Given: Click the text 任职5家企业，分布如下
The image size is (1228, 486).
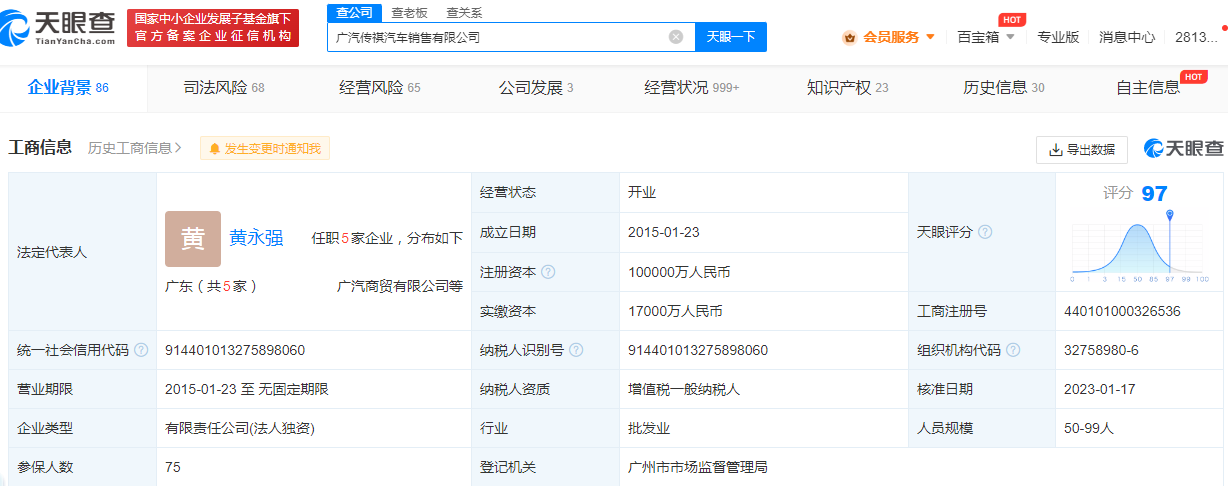Looking at the screenshot, I should pos(388,238).
